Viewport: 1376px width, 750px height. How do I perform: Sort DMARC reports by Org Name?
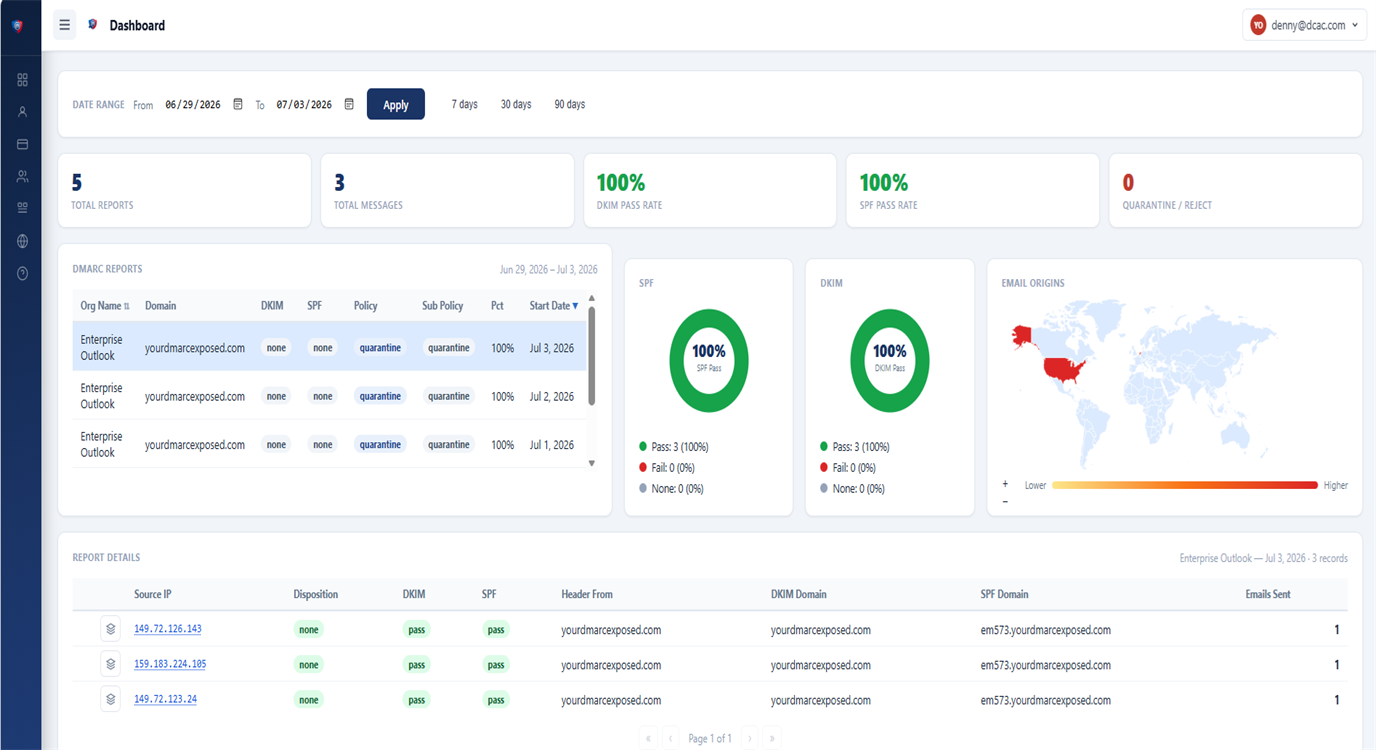coord(105,306)
